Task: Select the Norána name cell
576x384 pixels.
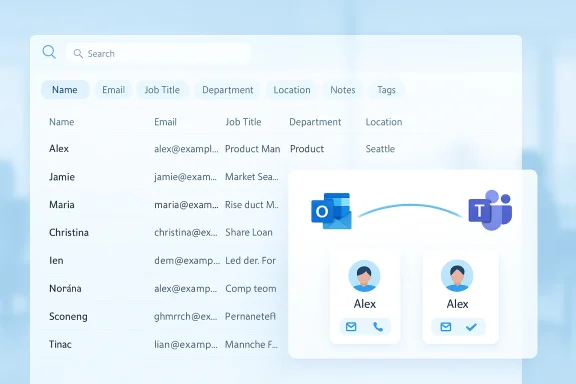Action: pyautogui.click(x=65, y=288)
